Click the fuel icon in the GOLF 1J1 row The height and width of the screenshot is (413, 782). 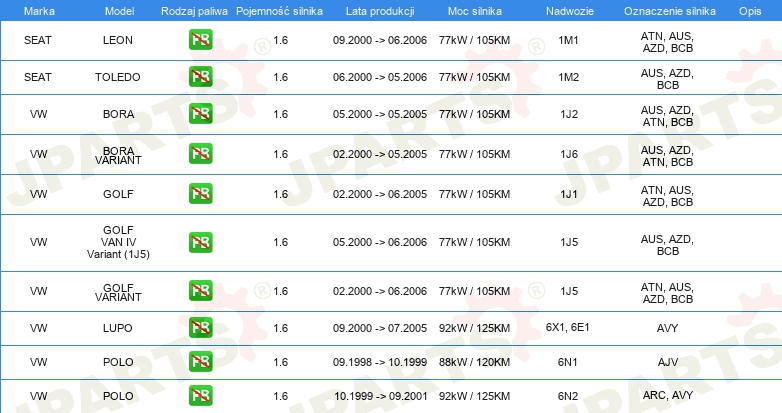[200, 194]
